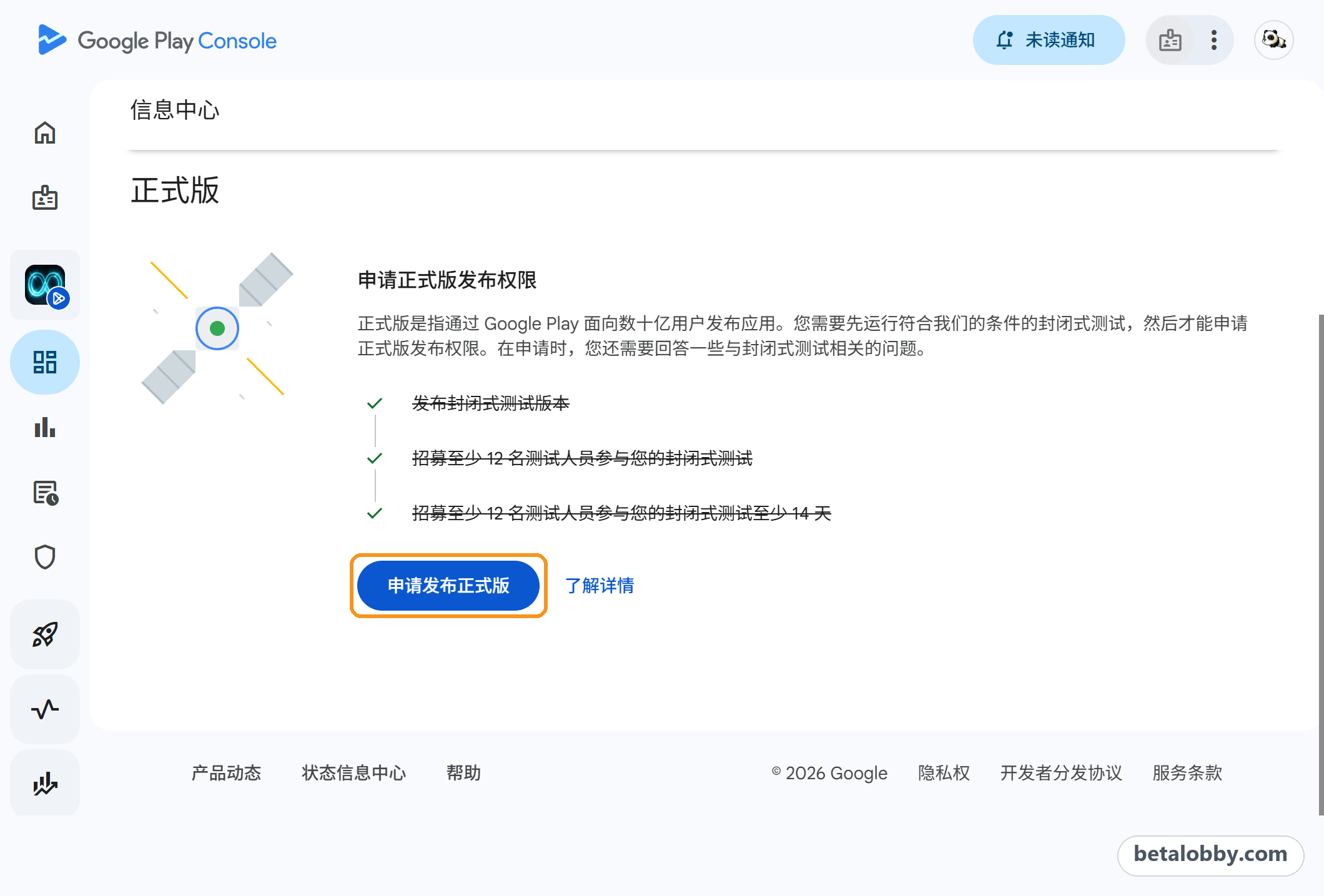The height and width of the screenshot is (896, 1324).
Task: Click the 信息中心 page title
Action: tap(175, 110)
